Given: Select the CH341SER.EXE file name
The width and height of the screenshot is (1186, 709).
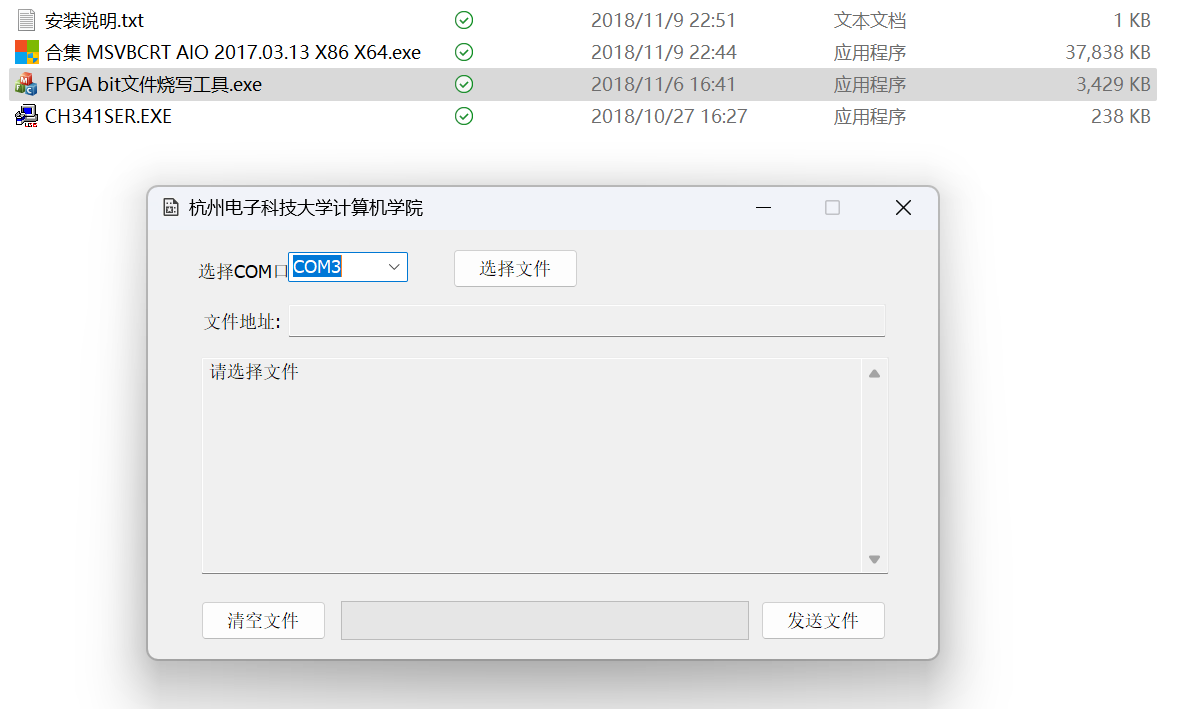Looking at the screenshot, I should point(108,117).
